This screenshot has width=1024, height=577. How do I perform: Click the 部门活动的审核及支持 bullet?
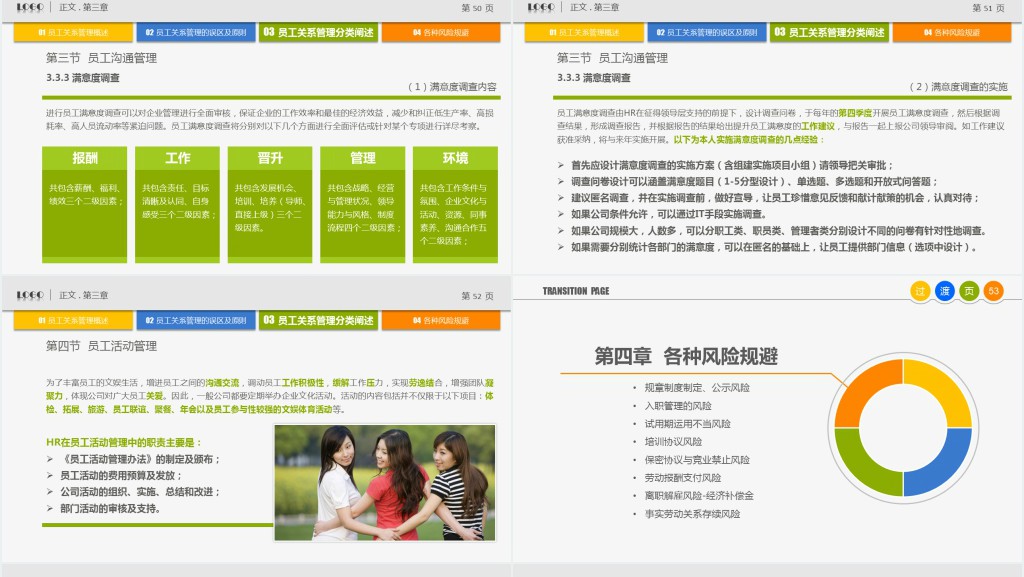coord(110,508)
